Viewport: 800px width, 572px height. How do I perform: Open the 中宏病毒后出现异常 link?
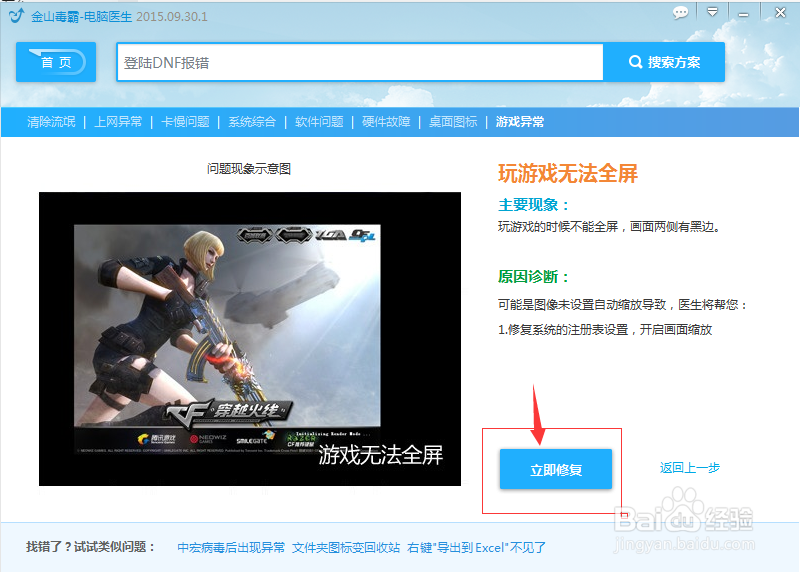click(231, 548)
